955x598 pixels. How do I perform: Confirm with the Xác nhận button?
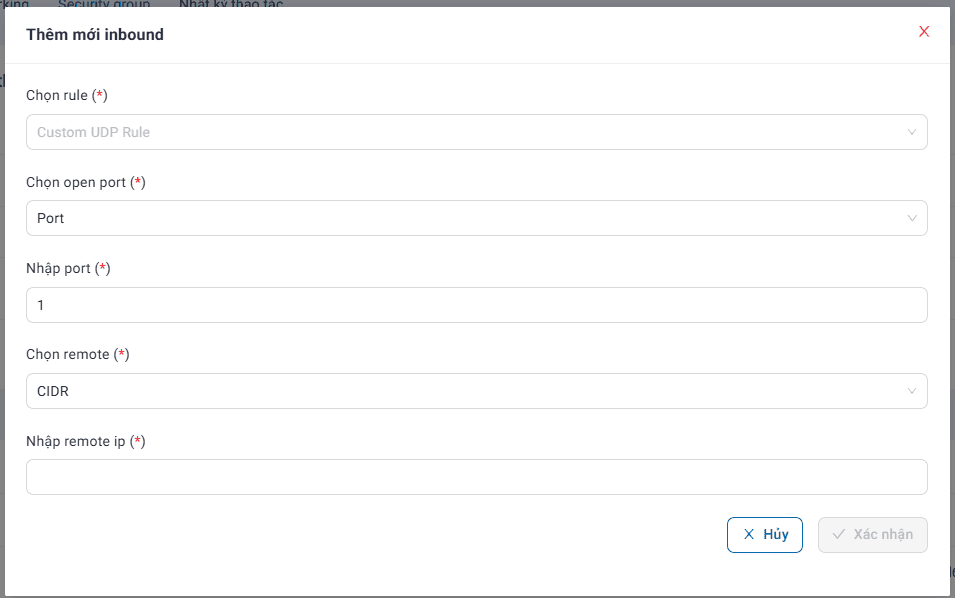[872, 534]
